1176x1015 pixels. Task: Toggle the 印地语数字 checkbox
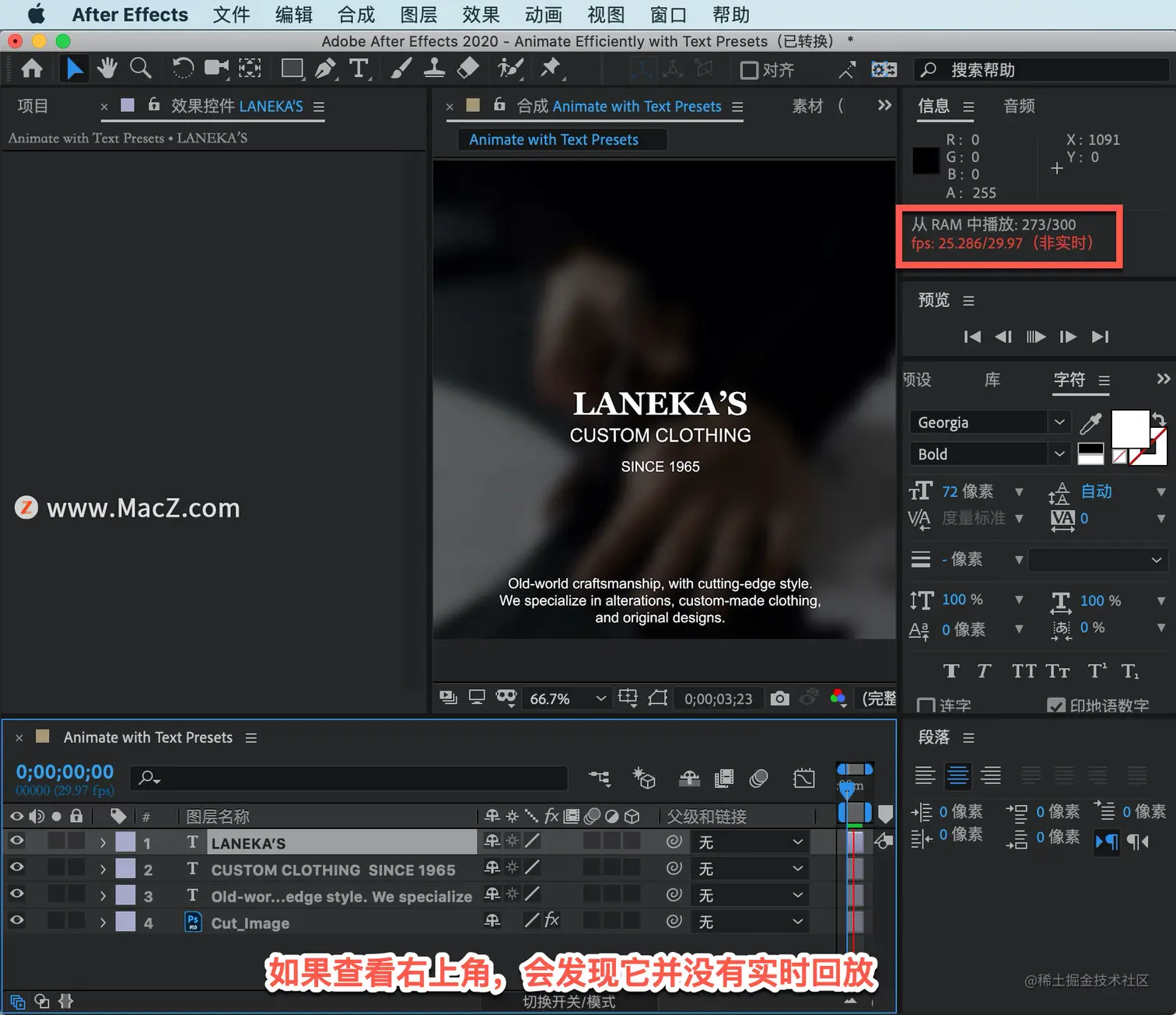pos(1056,706)
